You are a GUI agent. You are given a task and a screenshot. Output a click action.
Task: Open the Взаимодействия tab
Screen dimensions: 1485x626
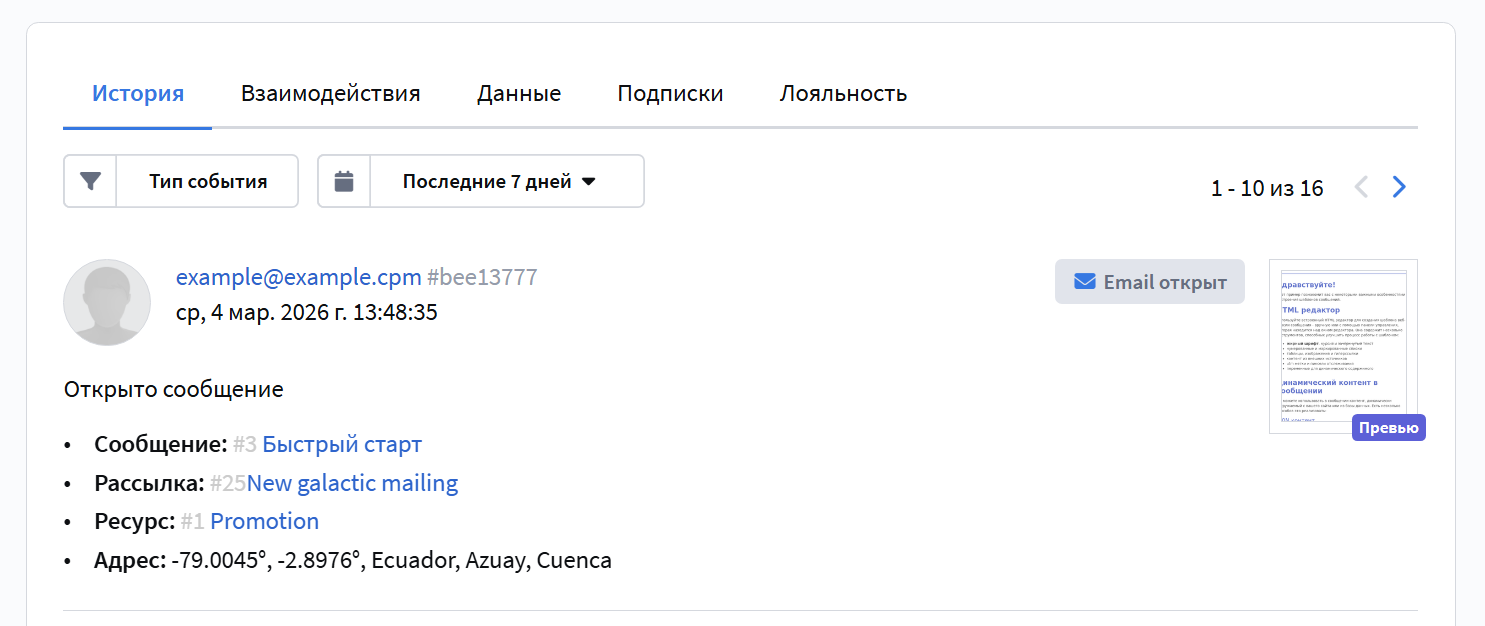[x=330, y=94]
